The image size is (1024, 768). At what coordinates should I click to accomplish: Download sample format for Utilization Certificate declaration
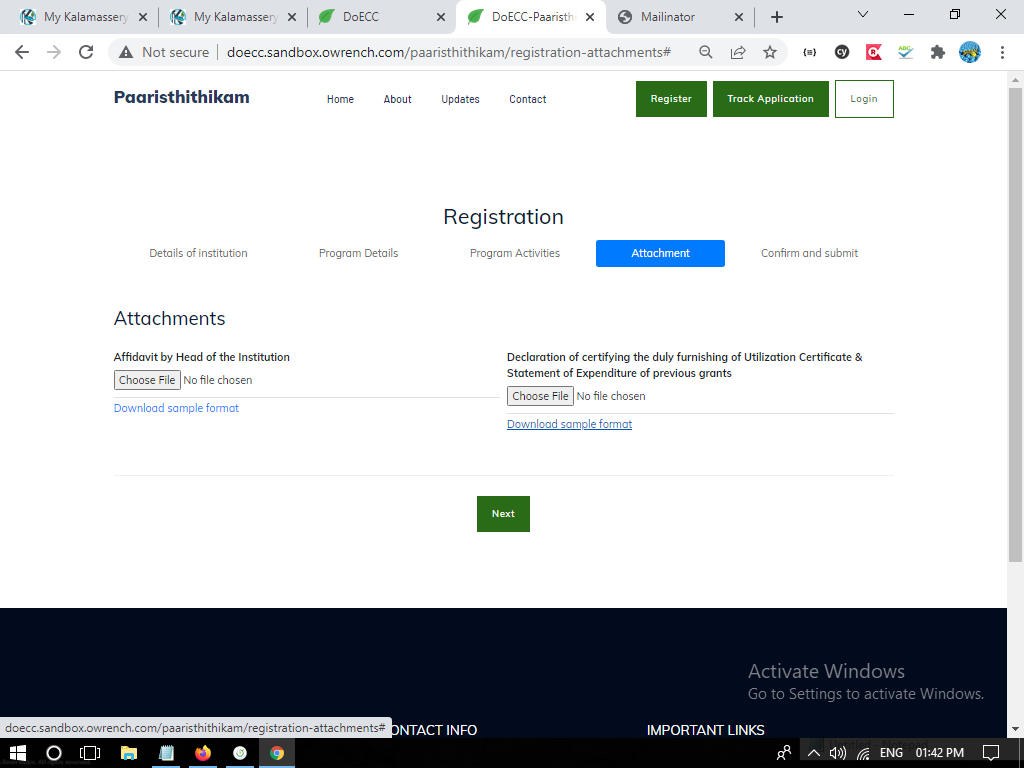[x=569, y=424]
